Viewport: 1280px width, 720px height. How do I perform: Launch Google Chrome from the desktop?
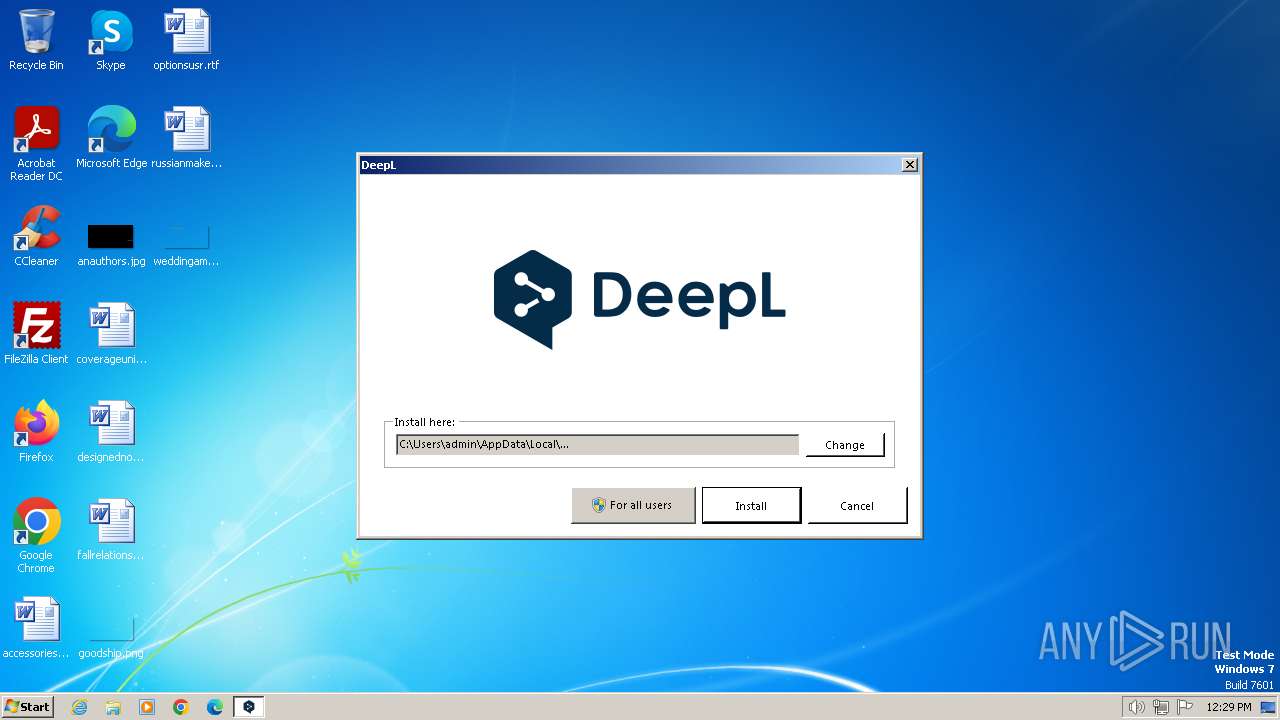[x=36, y=536]
